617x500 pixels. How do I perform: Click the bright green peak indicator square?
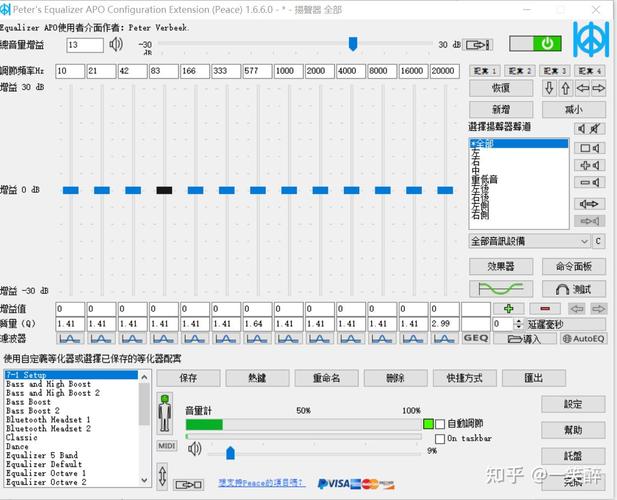[x=428, y=424]
